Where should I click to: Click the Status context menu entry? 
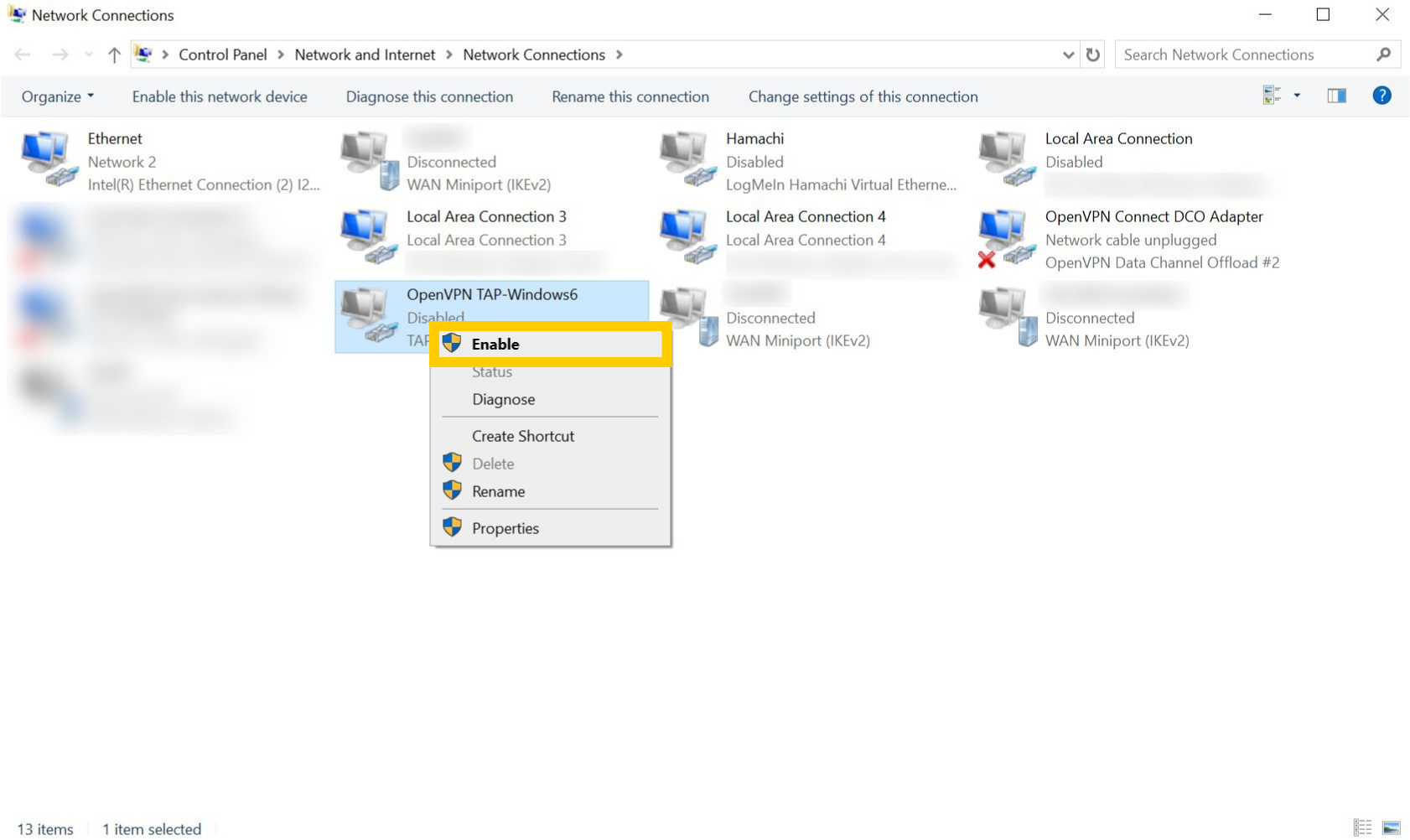coord(491,372)
